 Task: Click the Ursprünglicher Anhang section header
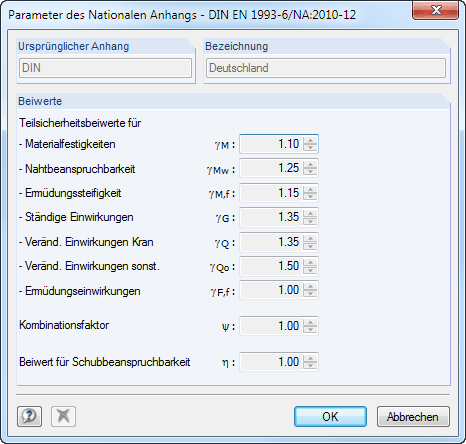coord(73,46)
